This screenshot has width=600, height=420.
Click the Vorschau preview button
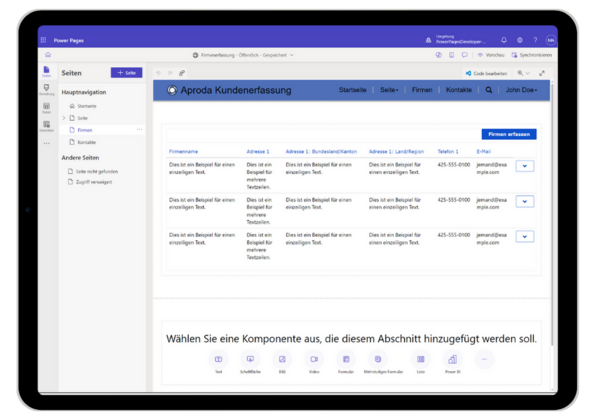tap(490, 55)
